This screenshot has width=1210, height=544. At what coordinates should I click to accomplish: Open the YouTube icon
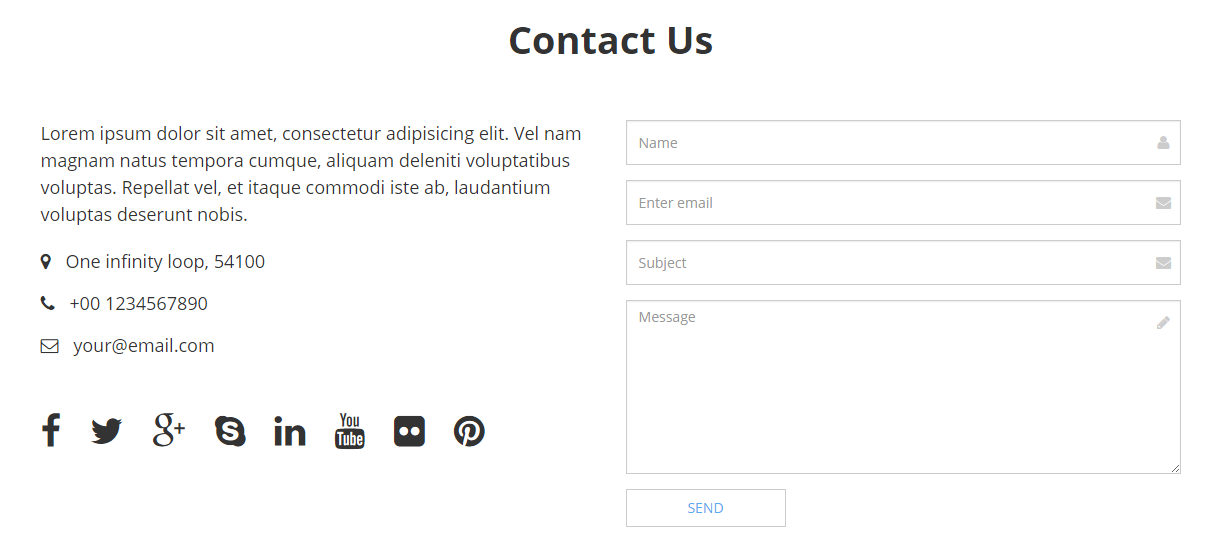350,431
